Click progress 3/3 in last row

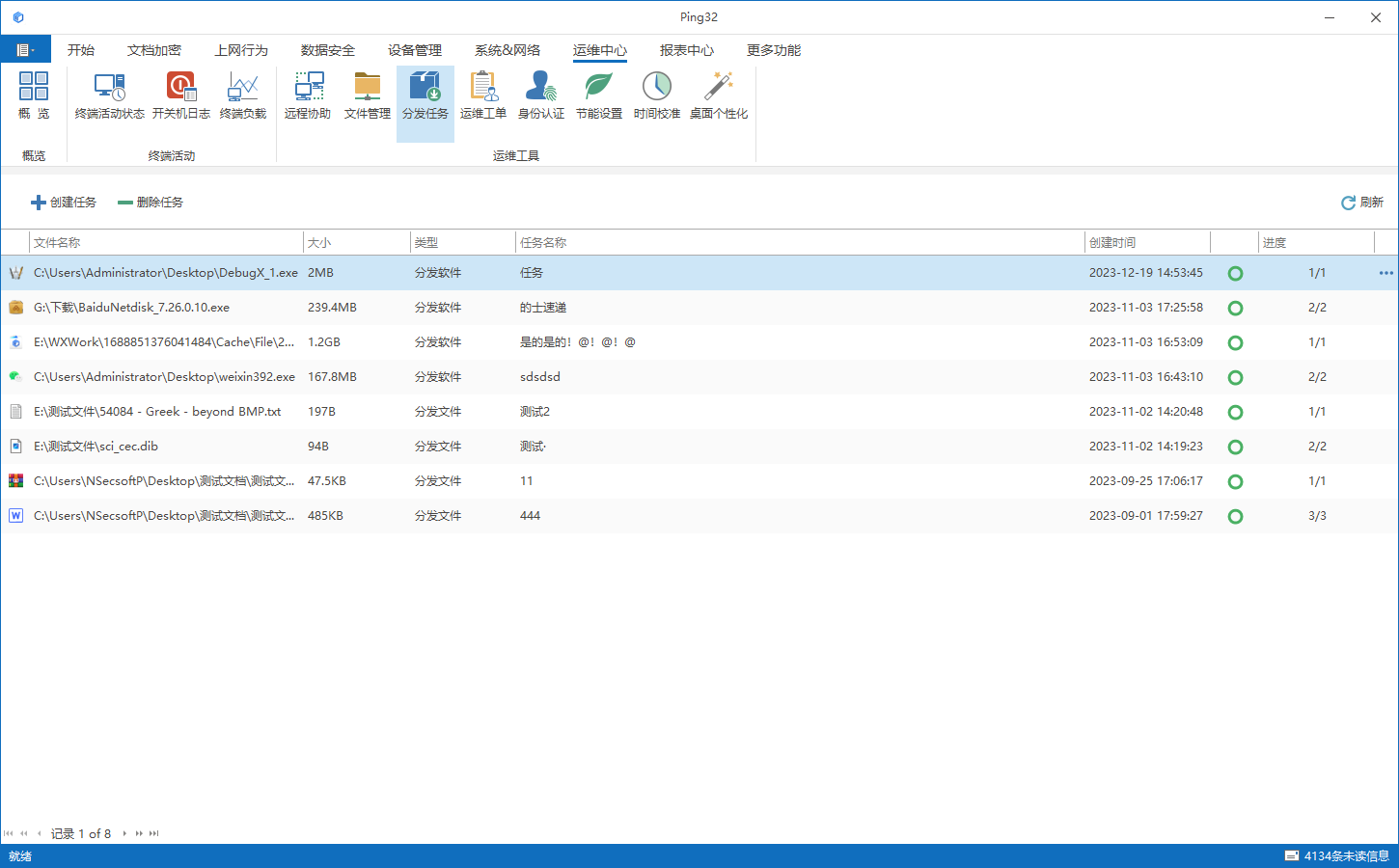[x=1317, y=516]
